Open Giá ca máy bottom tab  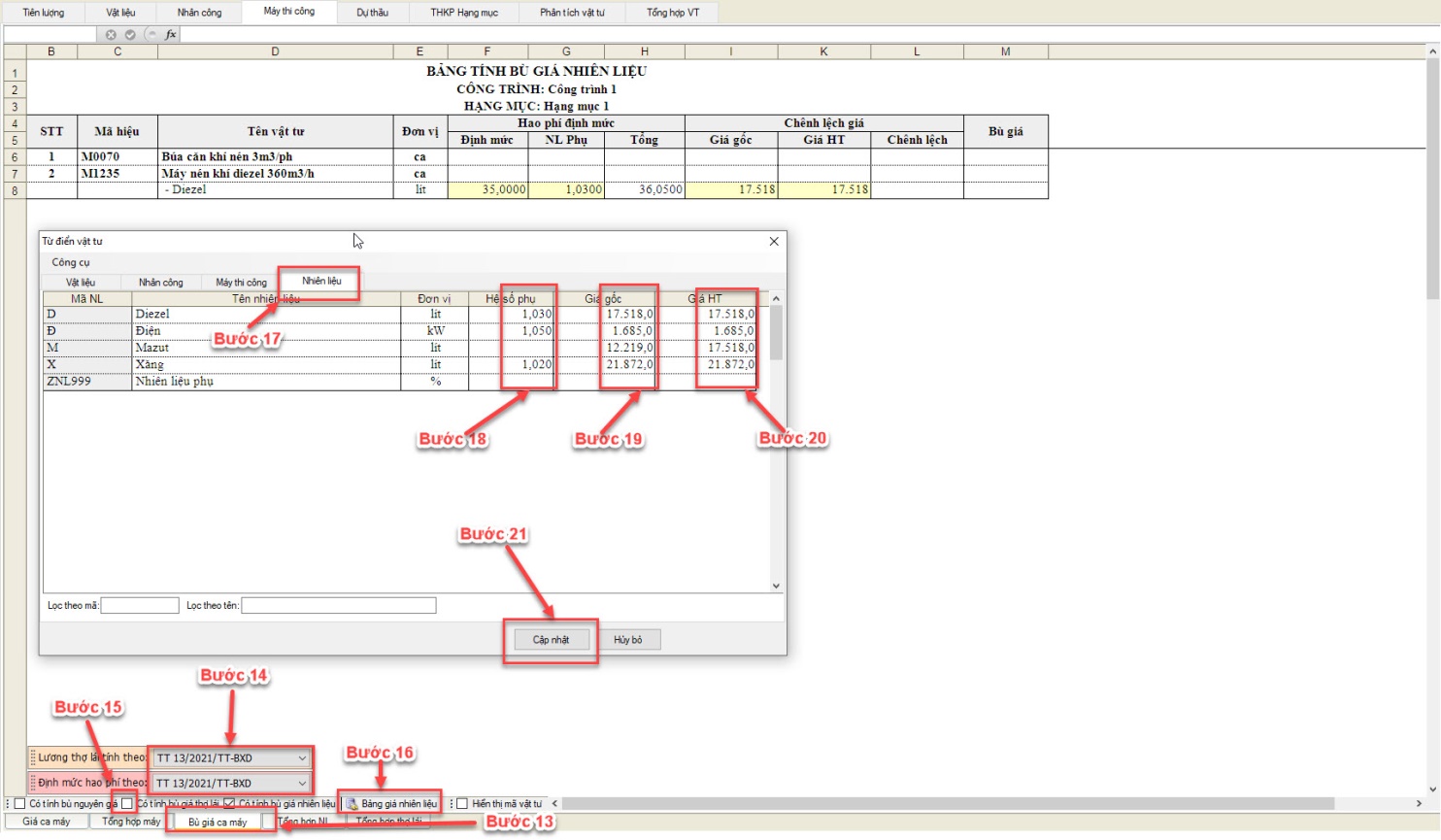click(47, 822)
